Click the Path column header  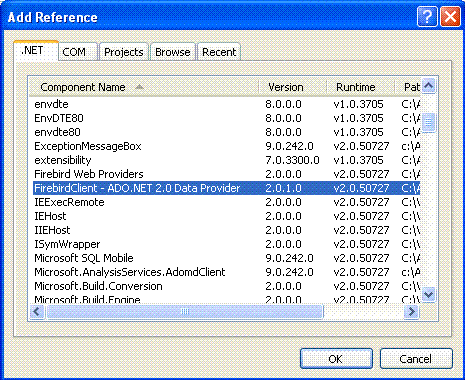click(x=408, y=87)
